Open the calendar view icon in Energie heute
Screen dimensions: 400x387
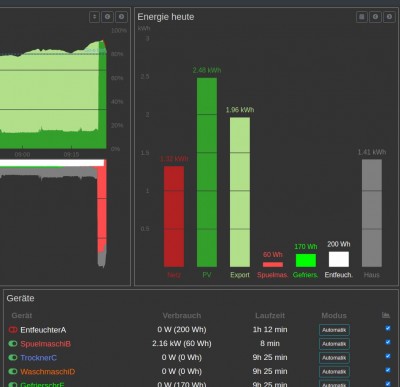coord(362,17)
